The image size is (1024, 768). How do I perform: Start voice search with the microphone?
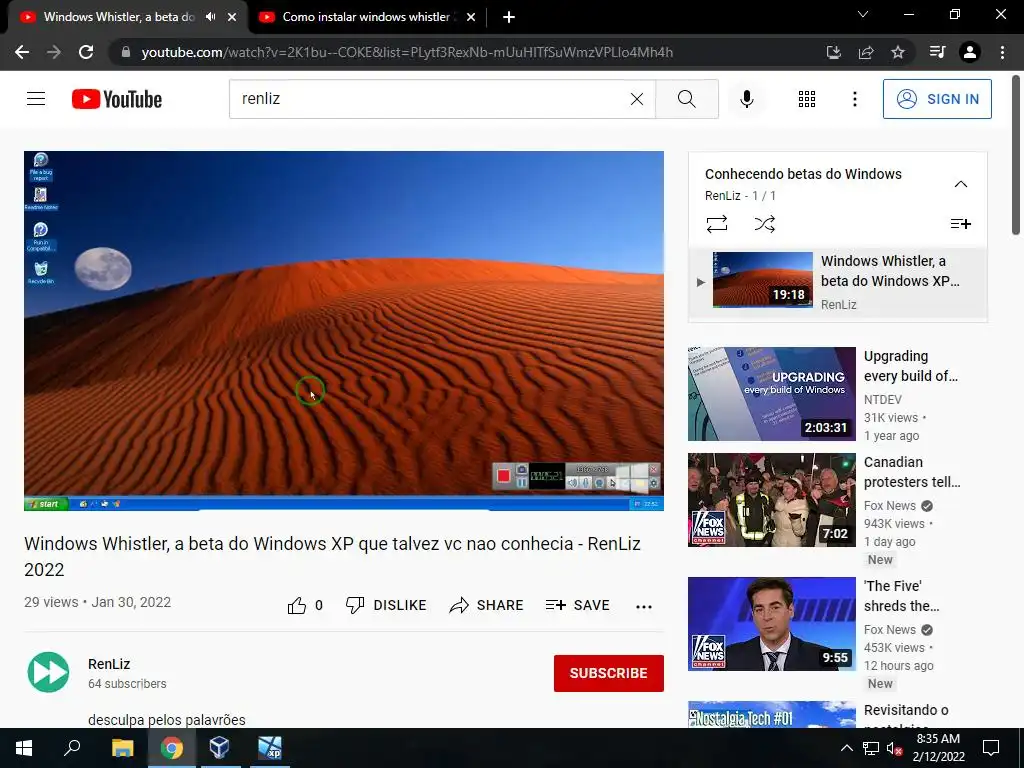point(746,99)
